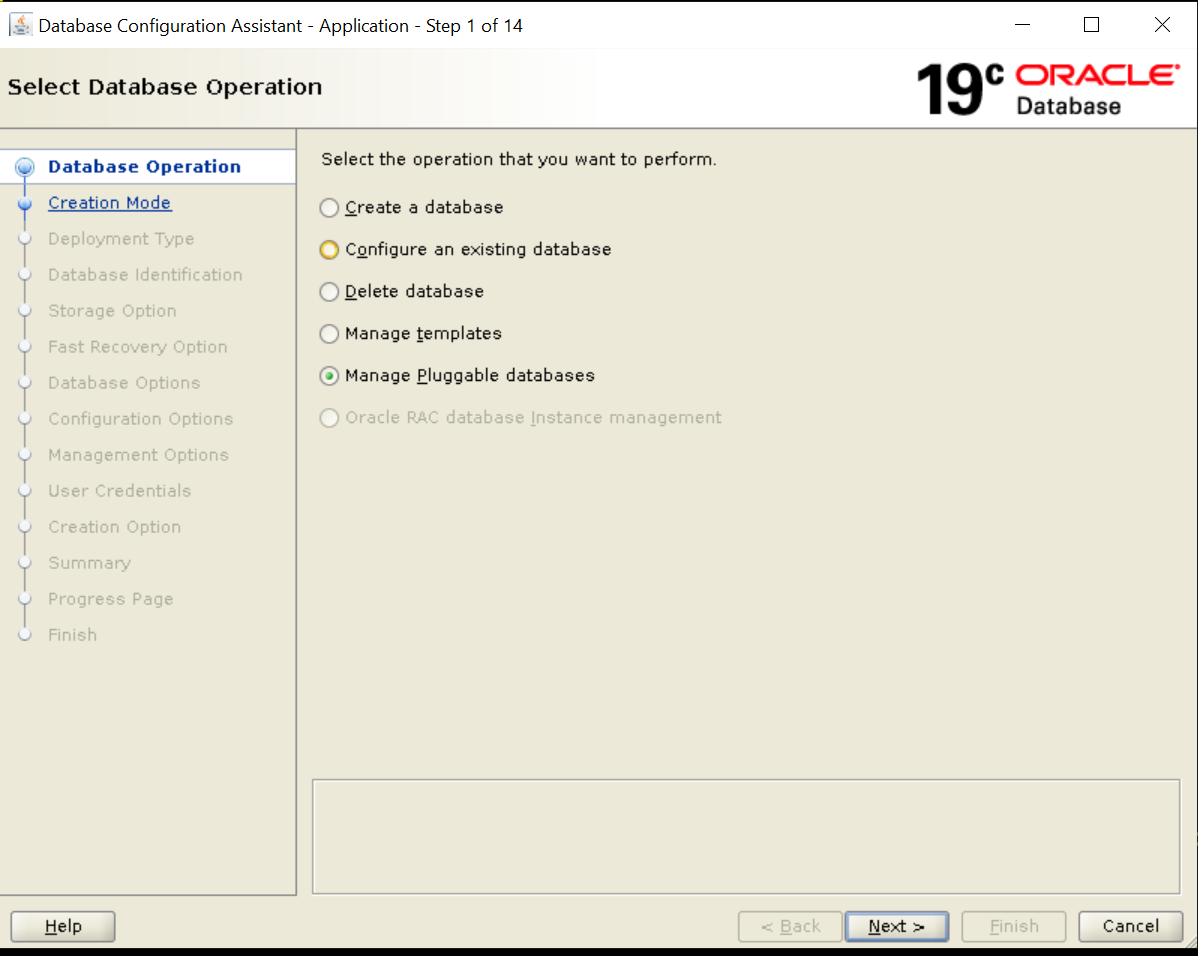Click the Oracle 19c Database logo
Viewport: 1198px width, 956px height.
click(x=1047, y=89)
